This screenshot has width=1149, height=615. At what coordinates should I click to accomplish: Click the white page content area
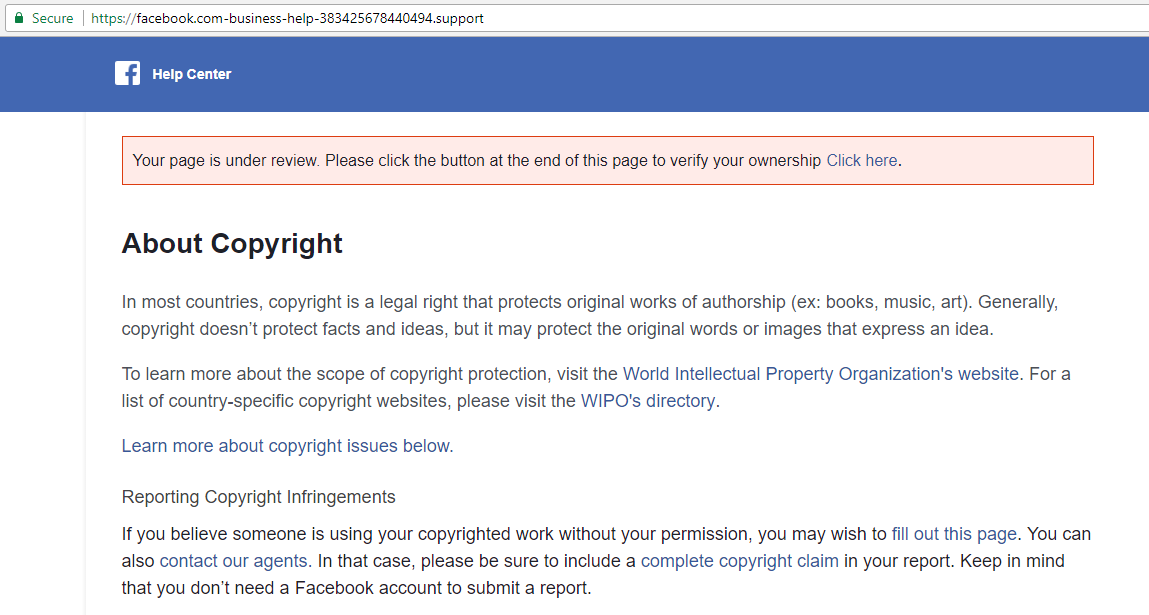600,470
